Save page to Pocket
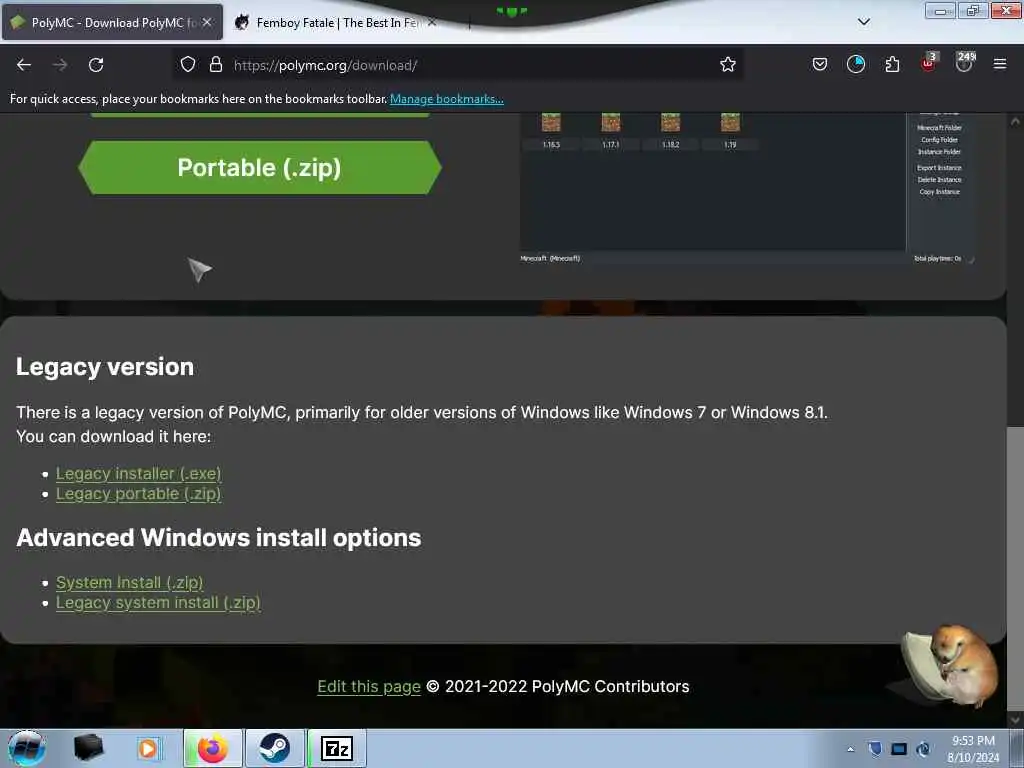Viewport: 1024px width, 768px height. [820, 65]
